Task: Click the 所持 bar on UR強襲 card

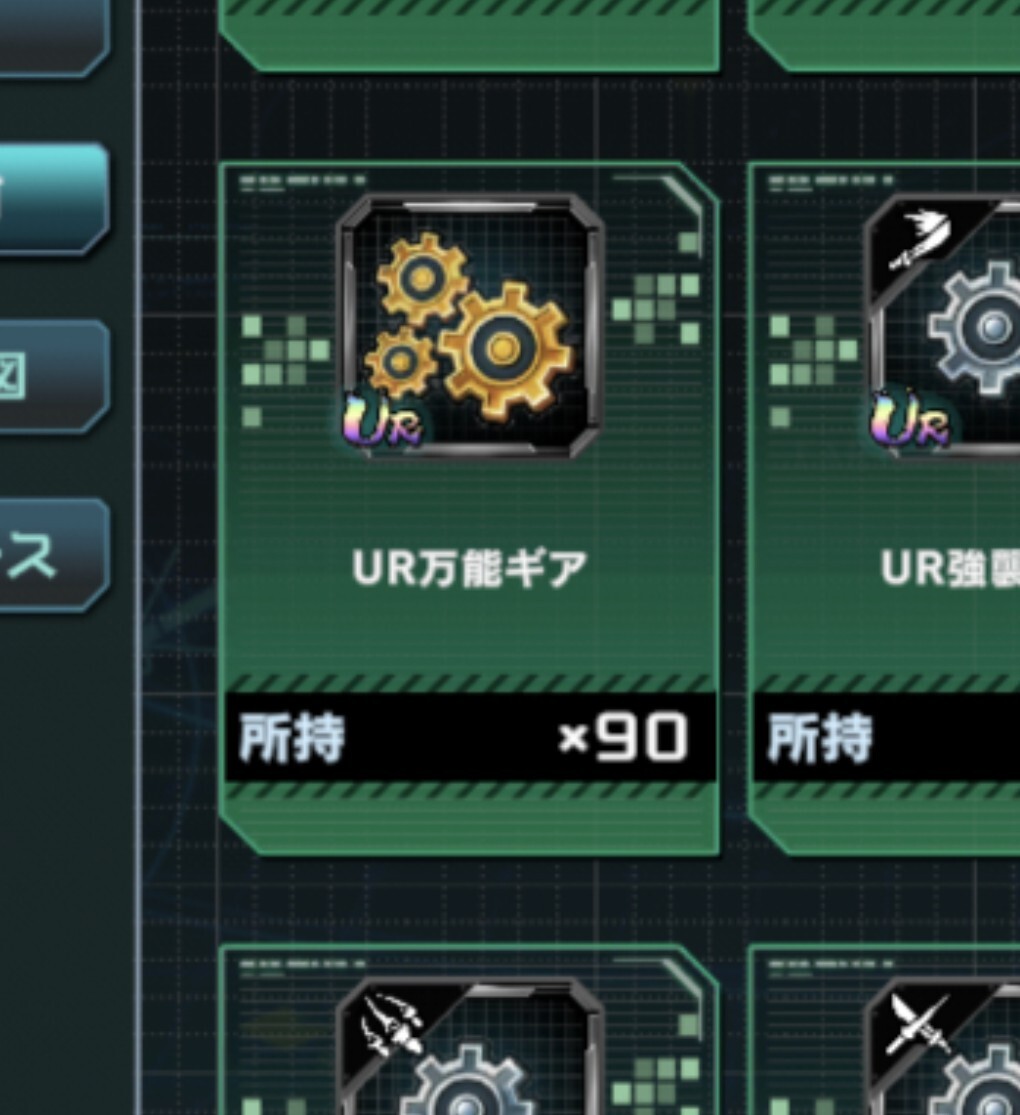Action: click(x=887, y=737)
